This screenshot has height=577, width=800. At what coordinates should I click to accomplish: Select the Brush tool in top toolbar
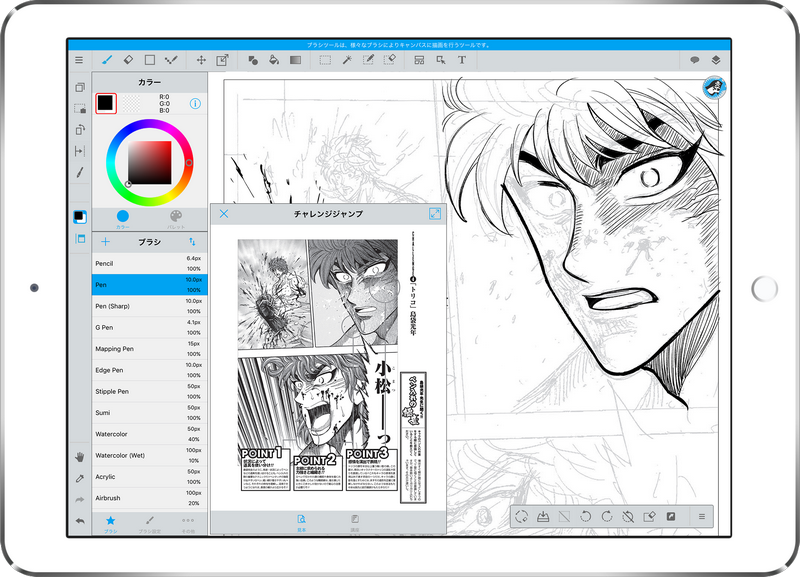(x=107, y=60)
